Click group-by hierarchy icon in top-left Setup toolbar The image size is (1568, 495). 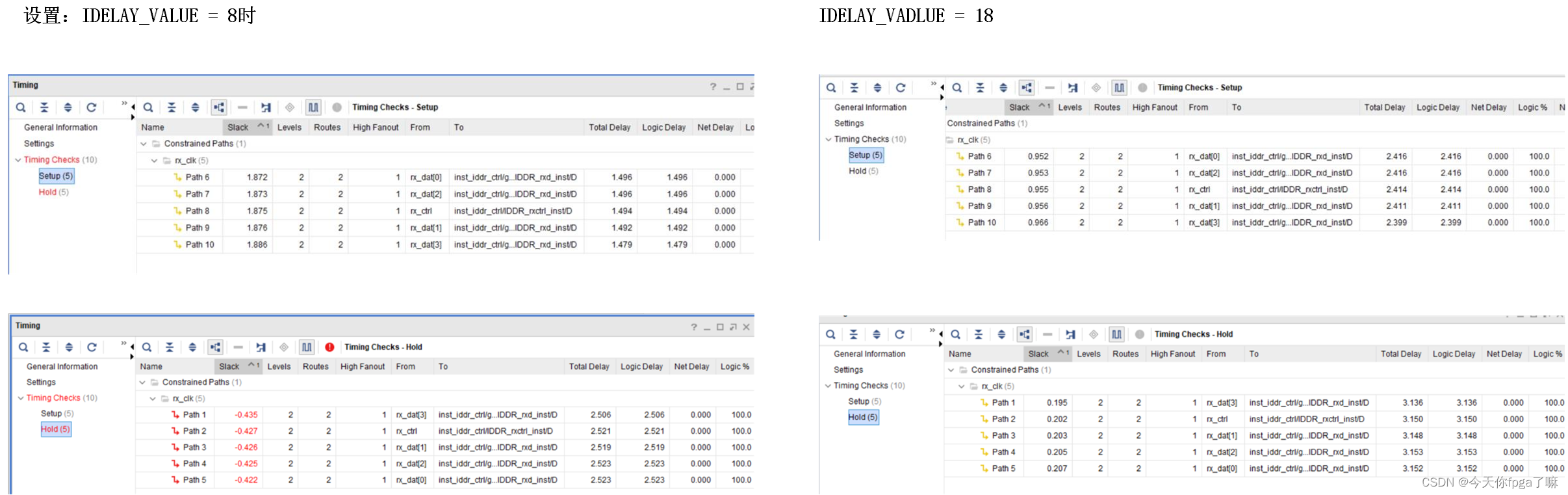pos(219,107)
